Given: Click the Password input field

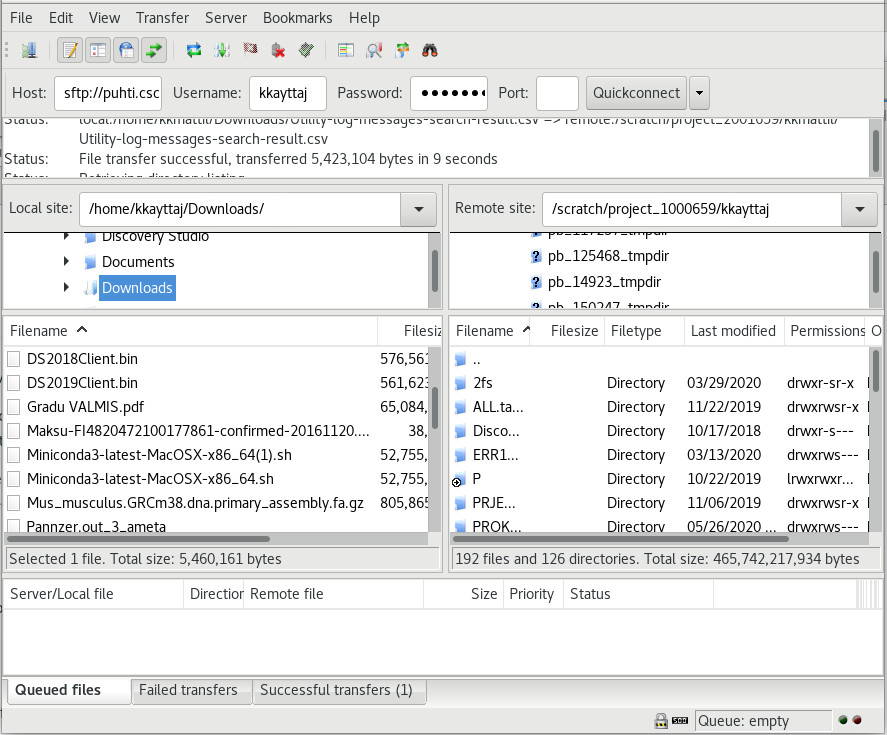Looking at the screenshot, I should tap(449, 93).
